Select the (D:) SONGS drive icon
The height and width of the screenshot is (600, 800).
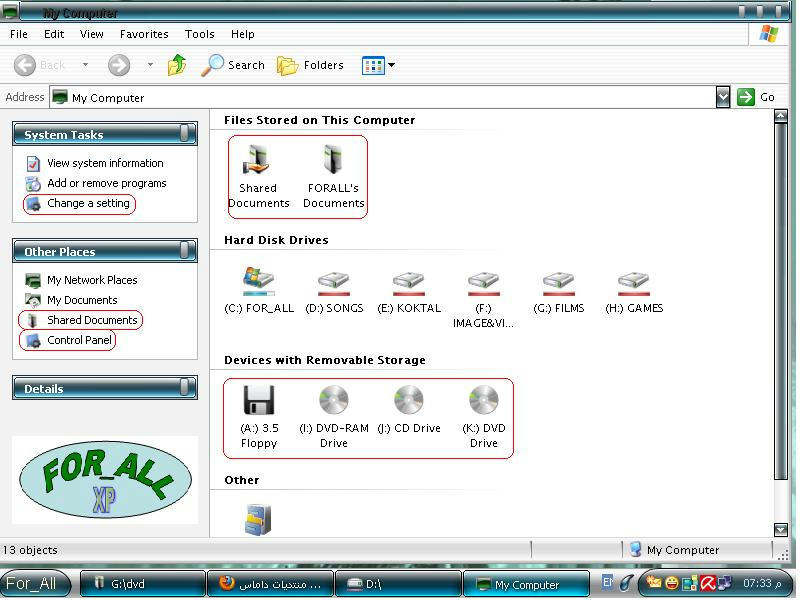[334, 283]
